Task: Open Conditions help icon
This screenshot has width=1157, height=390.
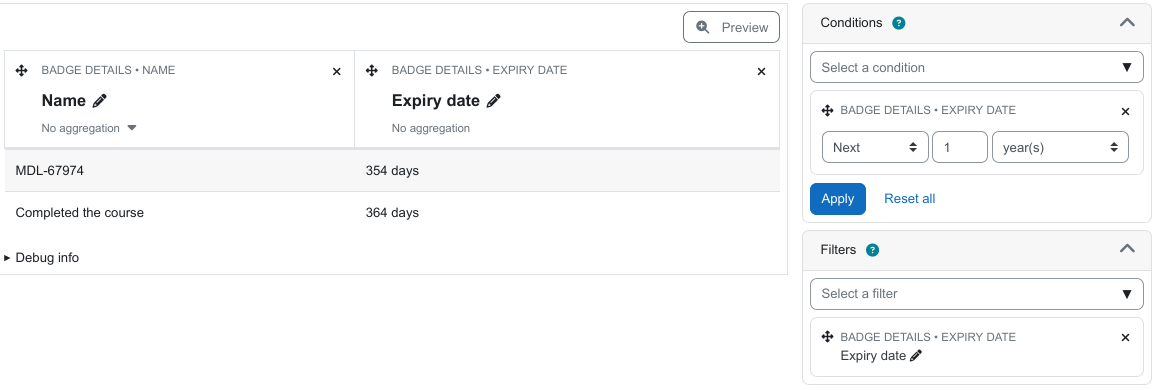Action: 899,23
